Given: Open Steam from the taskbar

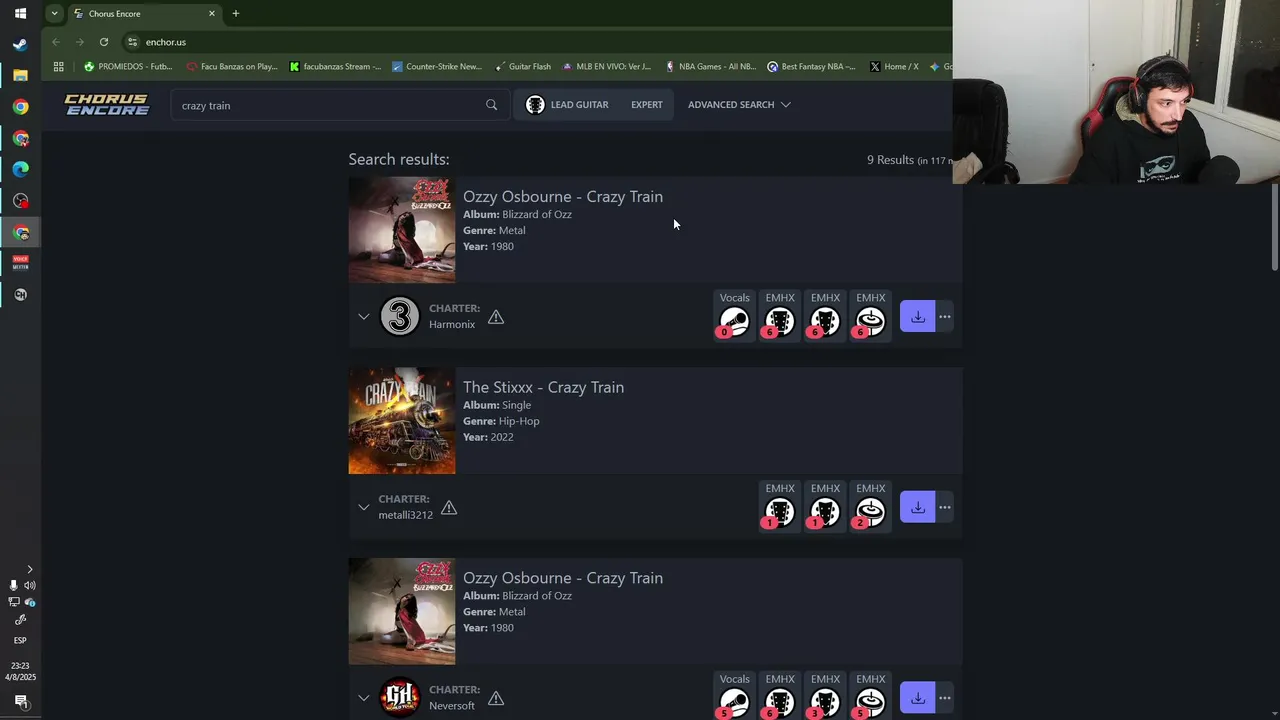Looking at the screenshot, I should pos(20,45).
